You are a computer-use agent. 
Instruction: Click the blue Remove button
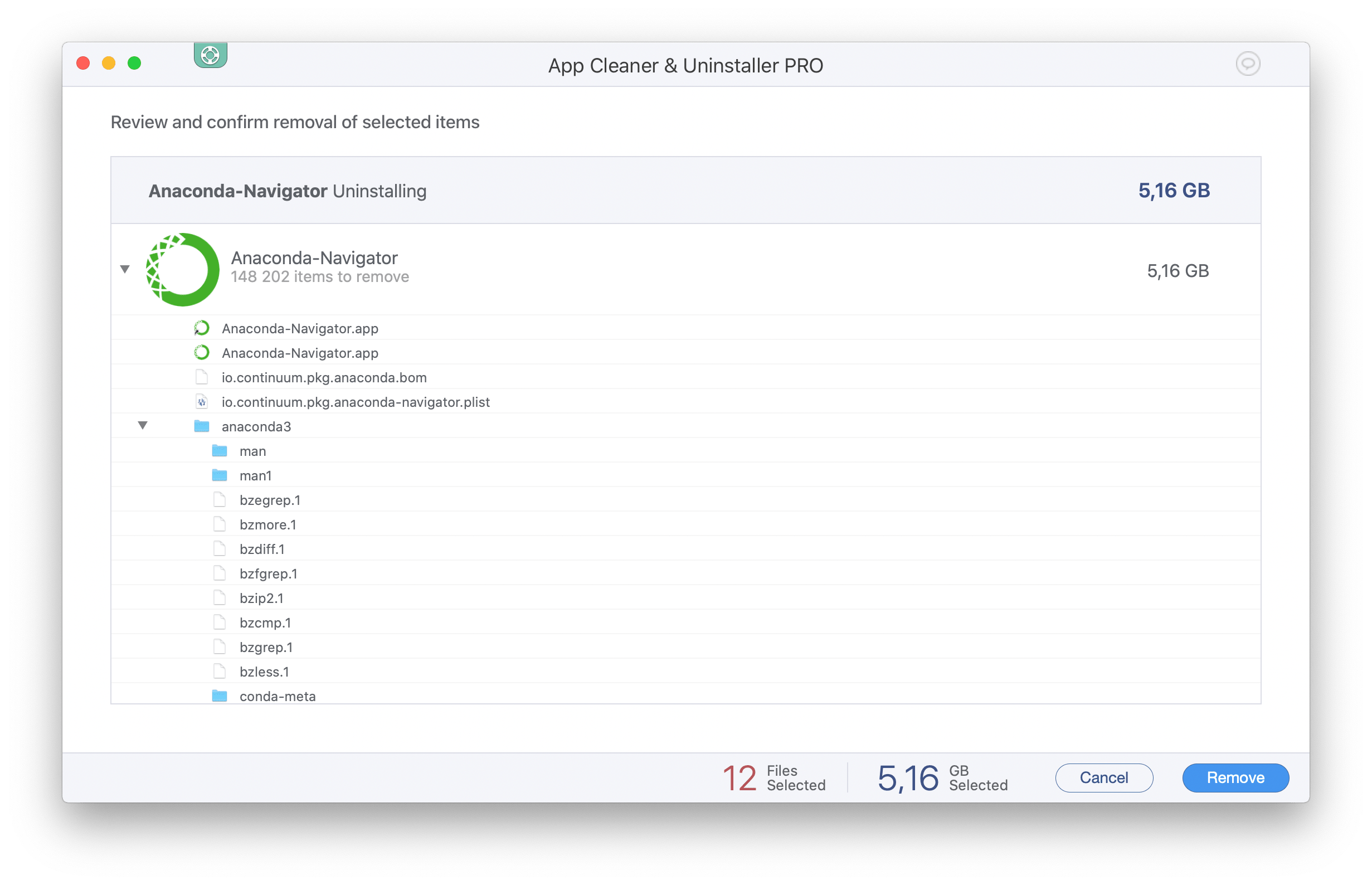[x=1235, y=777]
